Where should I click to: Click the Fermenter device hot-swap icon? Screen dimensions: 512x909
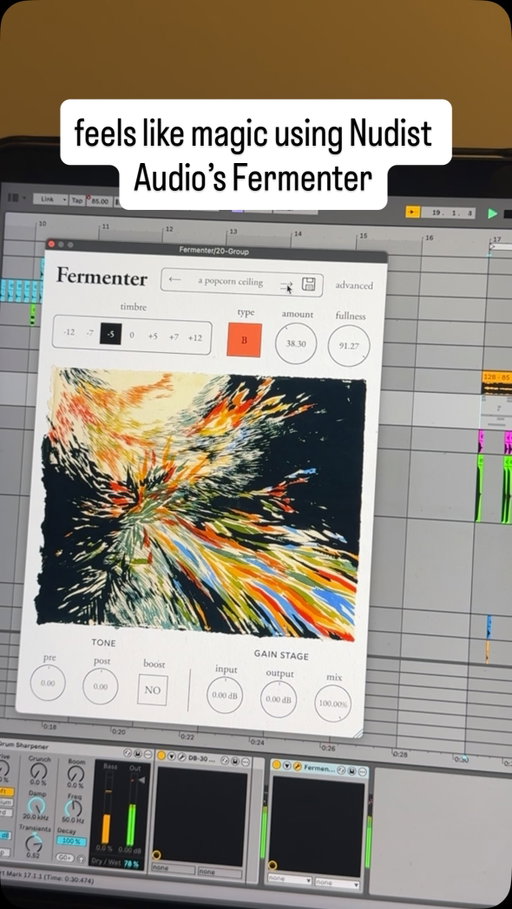click(341, 770)
